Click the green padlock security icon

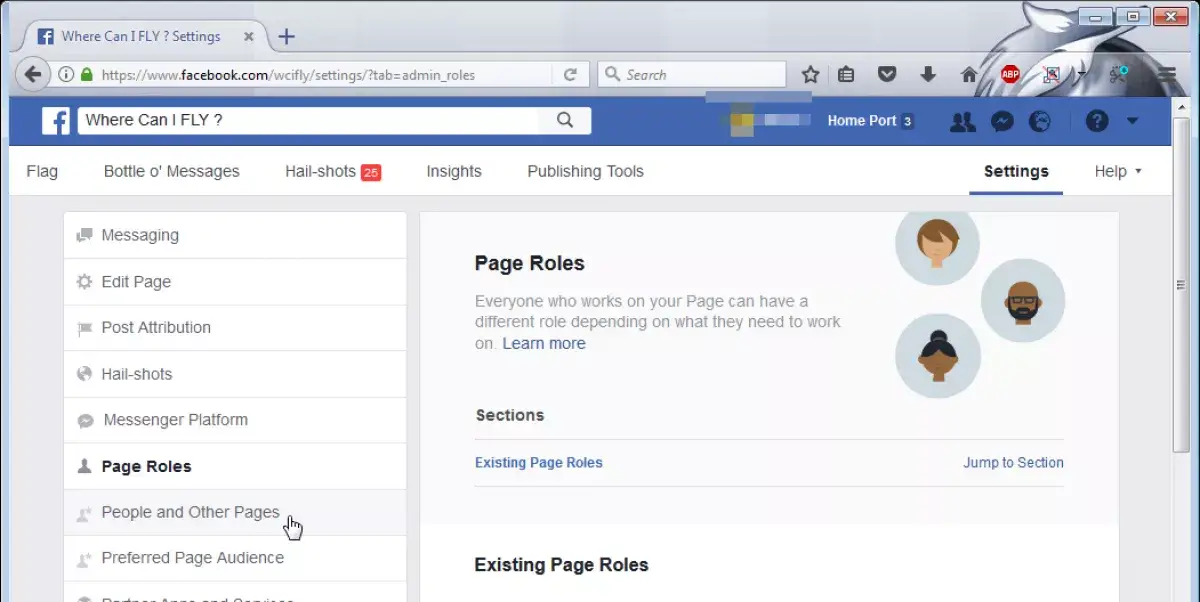87,75
